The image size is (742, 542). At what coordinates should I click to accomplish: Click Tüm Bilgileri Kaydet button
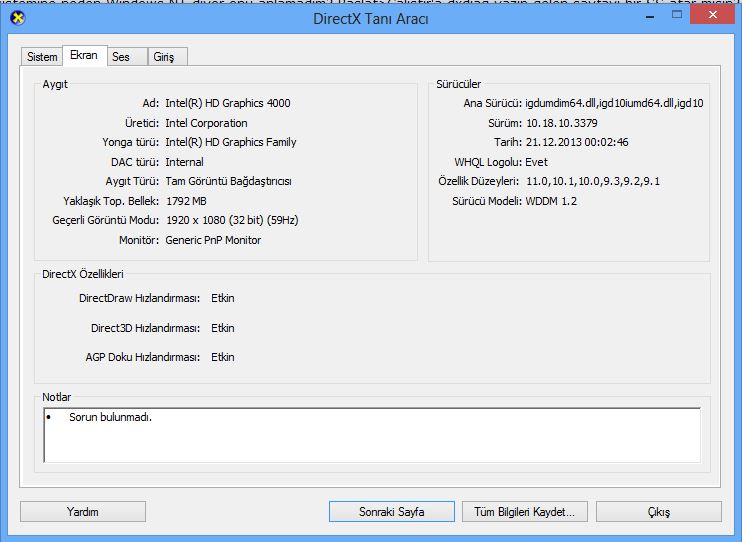[525, 512]
